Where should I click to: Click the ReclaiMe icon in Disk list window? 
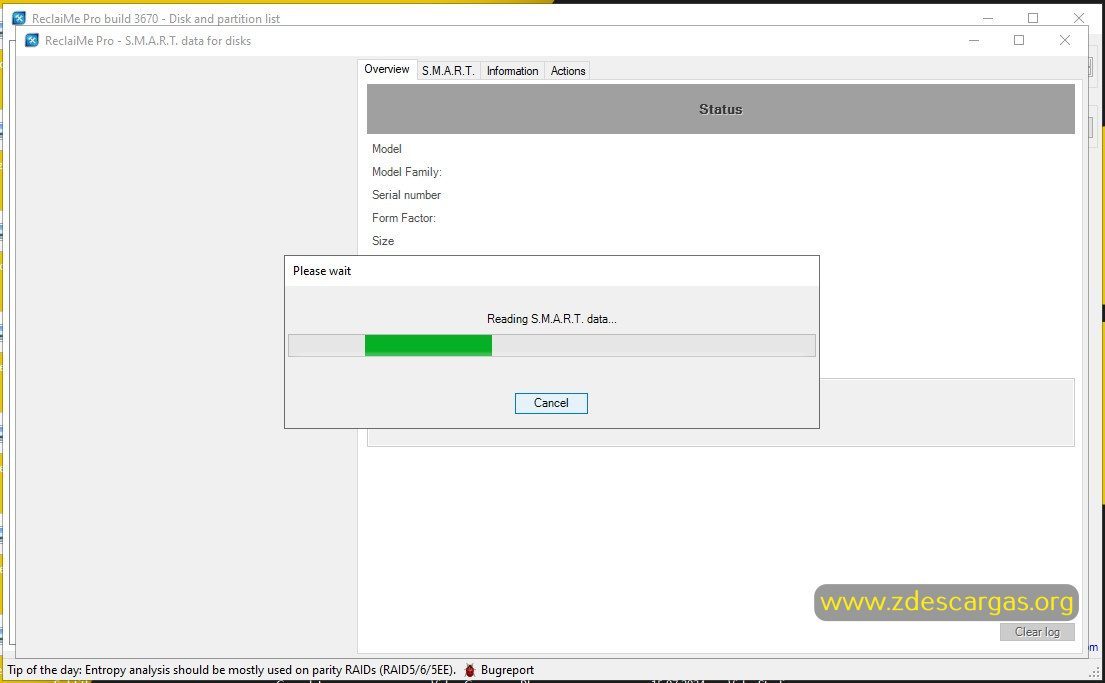point(19,18)
